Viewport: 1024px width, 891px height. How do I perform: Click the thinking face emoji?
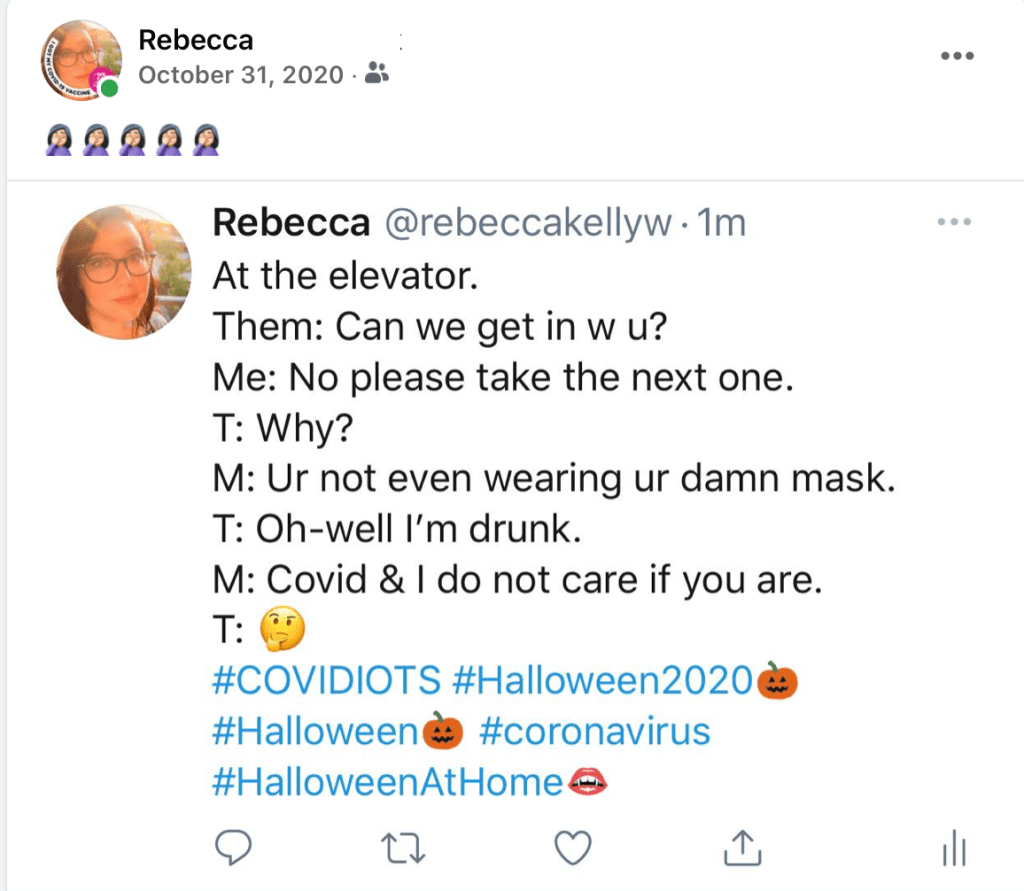281,629
